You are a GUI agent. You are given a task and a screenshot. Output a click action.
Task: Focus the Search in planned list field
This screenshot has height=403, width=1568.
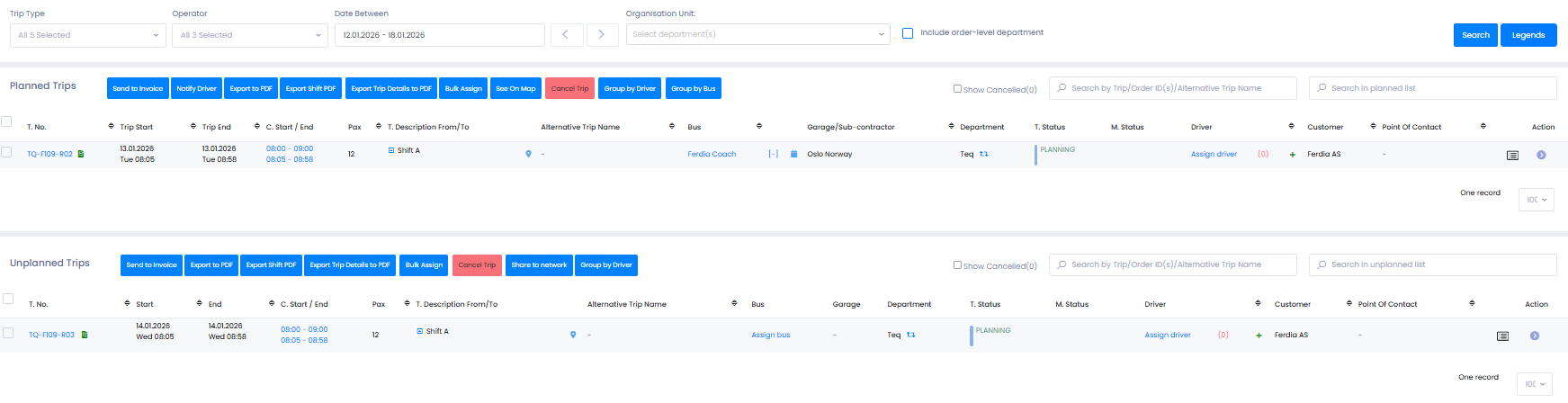click(1432, 88)
